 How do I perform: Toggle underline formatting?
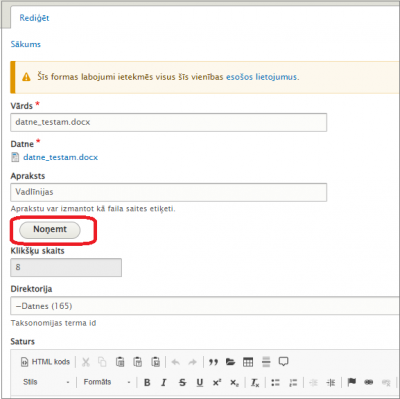(200, 383)
